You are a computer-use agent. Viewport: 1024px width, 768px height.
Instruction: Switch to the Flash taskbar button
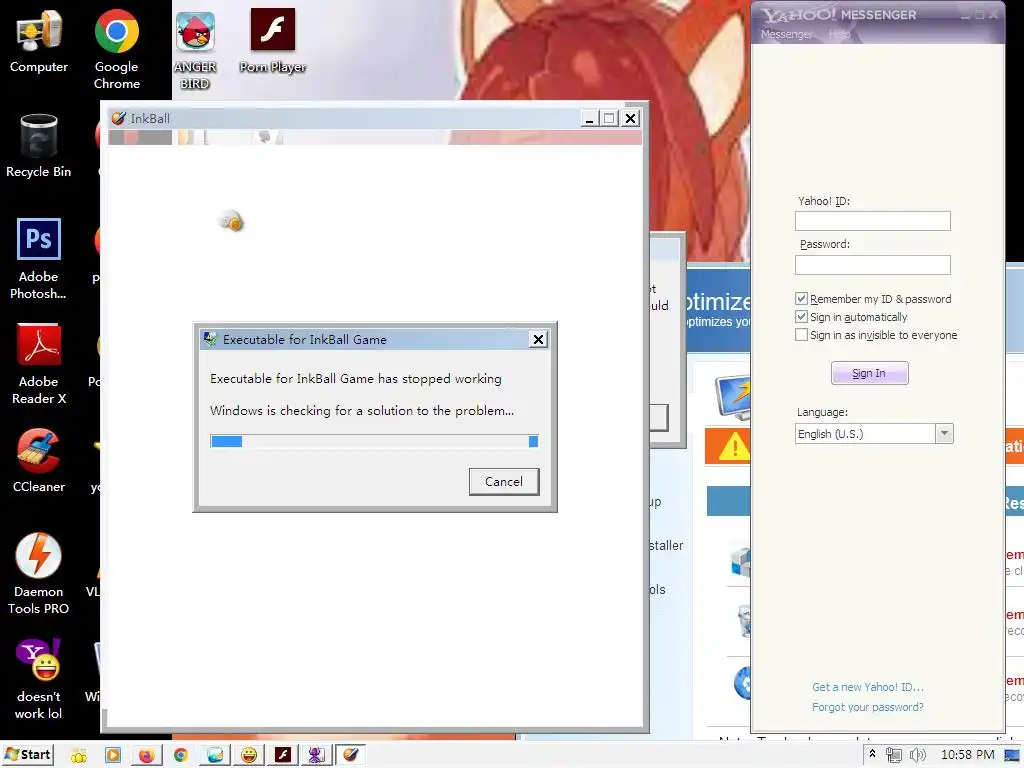click(283, 756)
